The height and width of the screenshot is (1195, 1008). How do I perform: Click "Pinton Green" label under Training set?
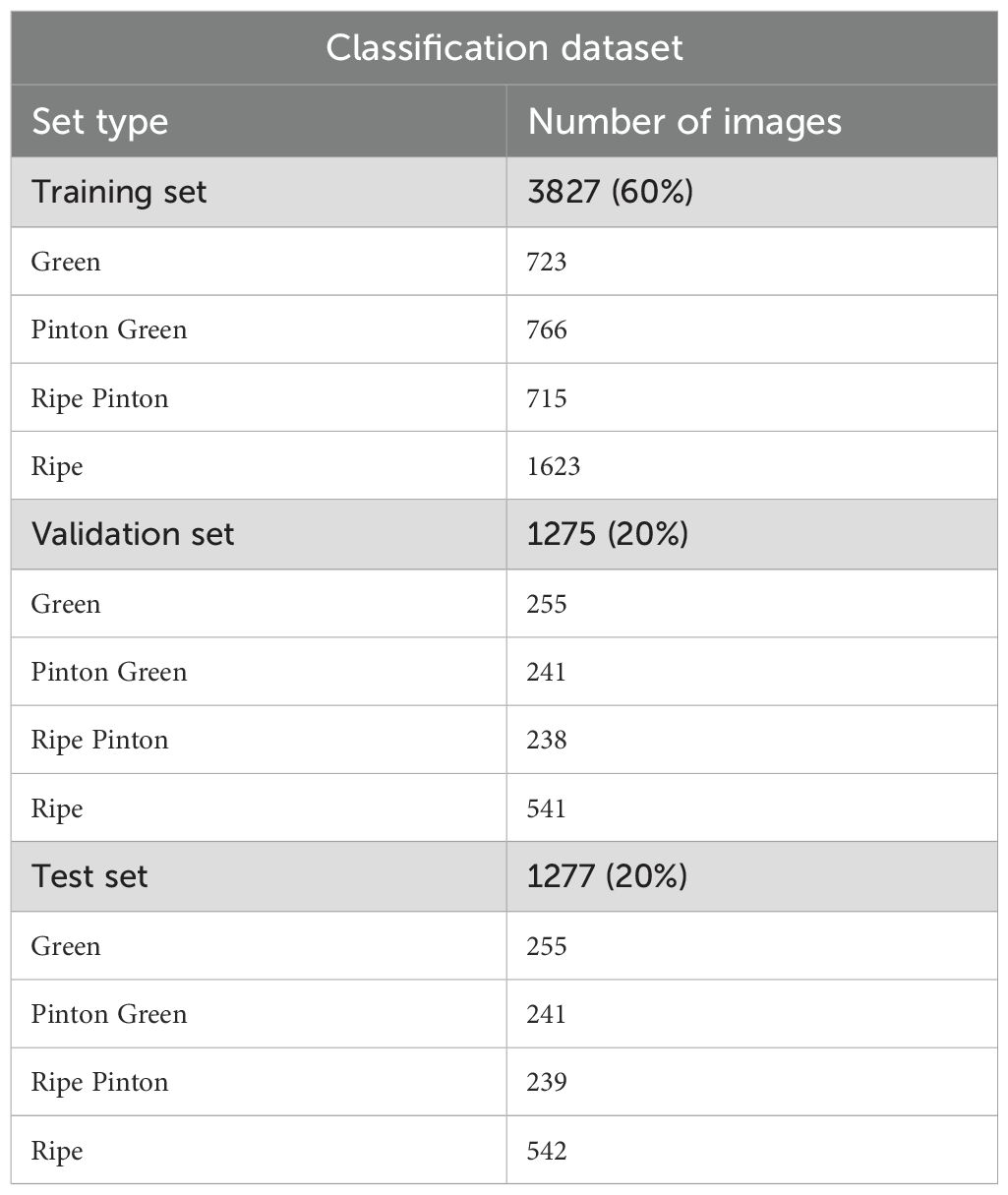[x=109, y=329]
